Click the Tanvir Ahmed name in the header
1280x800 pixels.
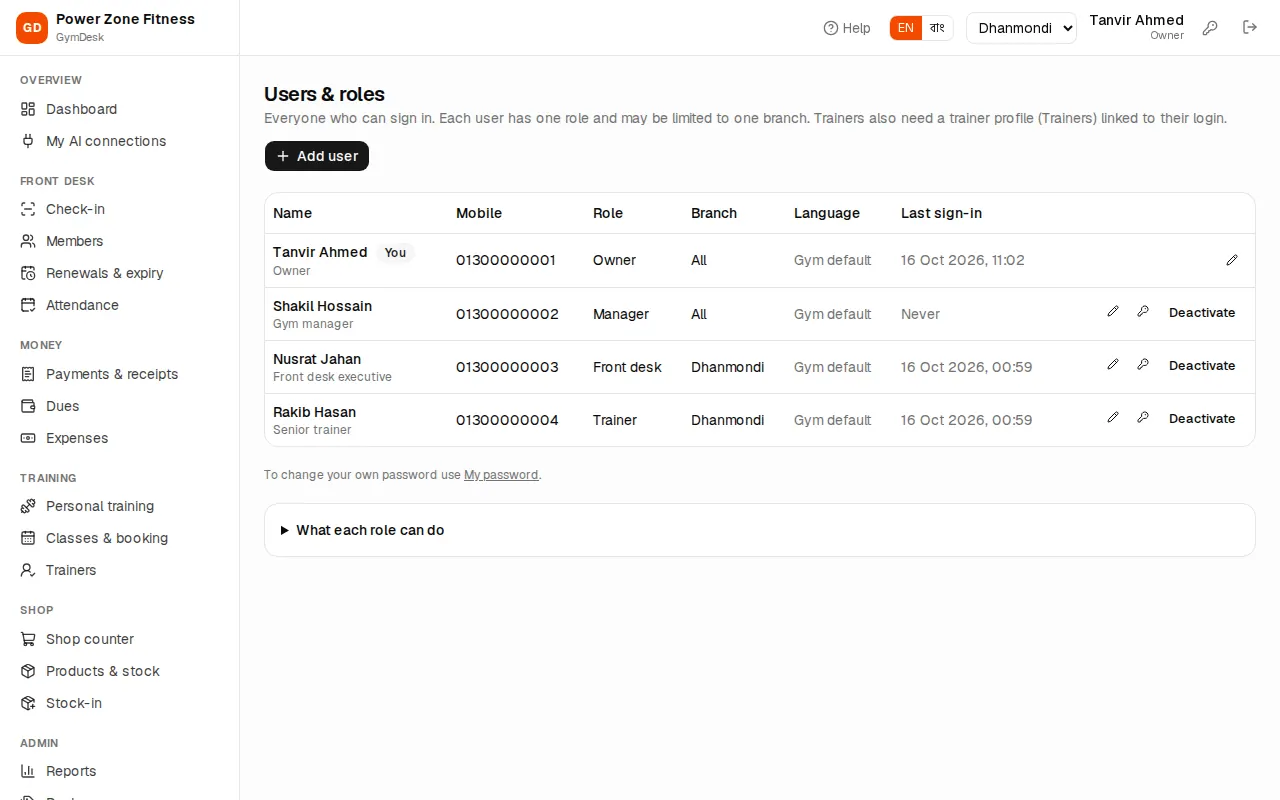tap(1136, 20)
